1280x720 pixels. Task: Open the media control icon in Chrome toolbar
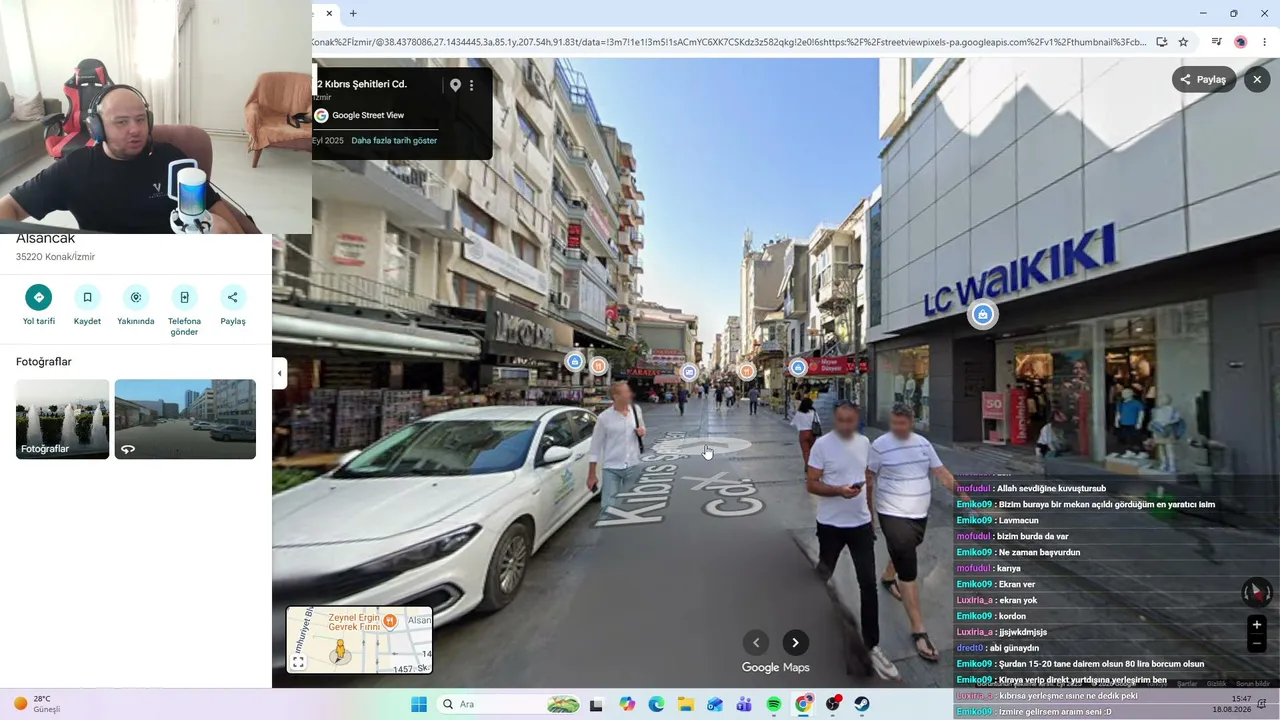point(1216,42)
